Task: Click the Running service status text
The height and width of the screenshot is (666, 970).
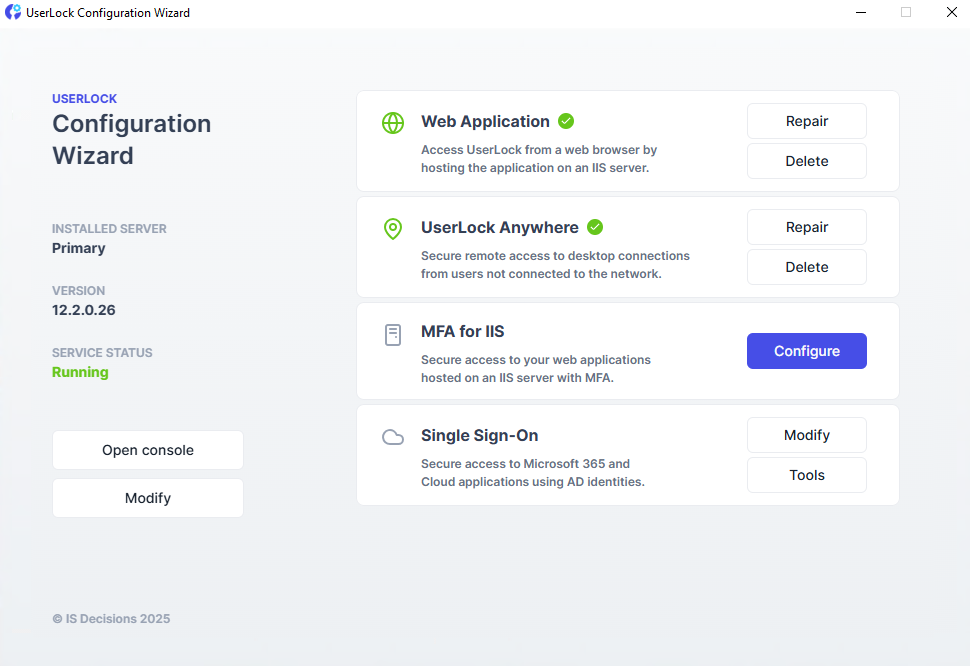Action: [x=80, y=372]
